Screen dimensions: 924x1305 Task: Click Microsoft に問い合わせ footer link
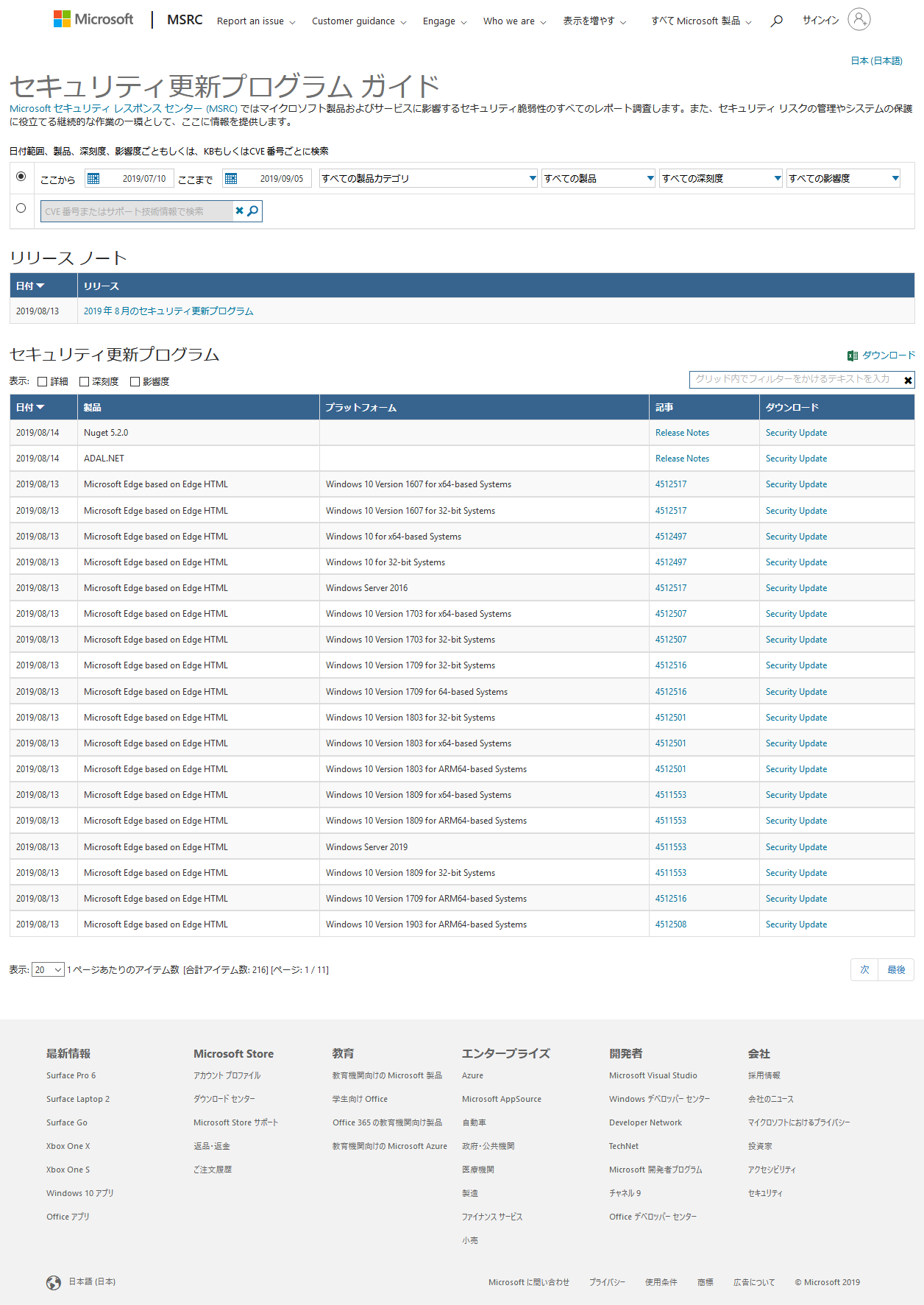(529, 1282)
